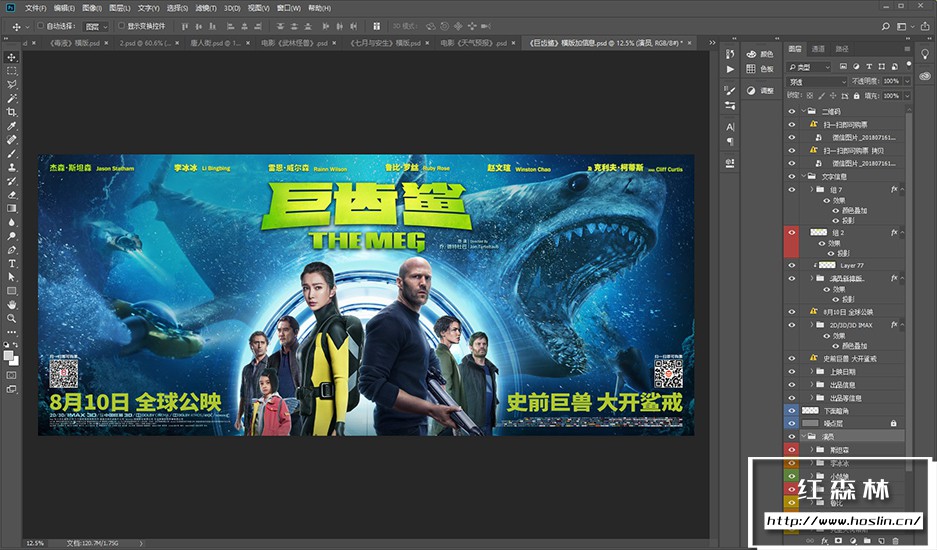937x550 pixels.
Task: Select the Hand tool
Action: click(x=11, y=305)
